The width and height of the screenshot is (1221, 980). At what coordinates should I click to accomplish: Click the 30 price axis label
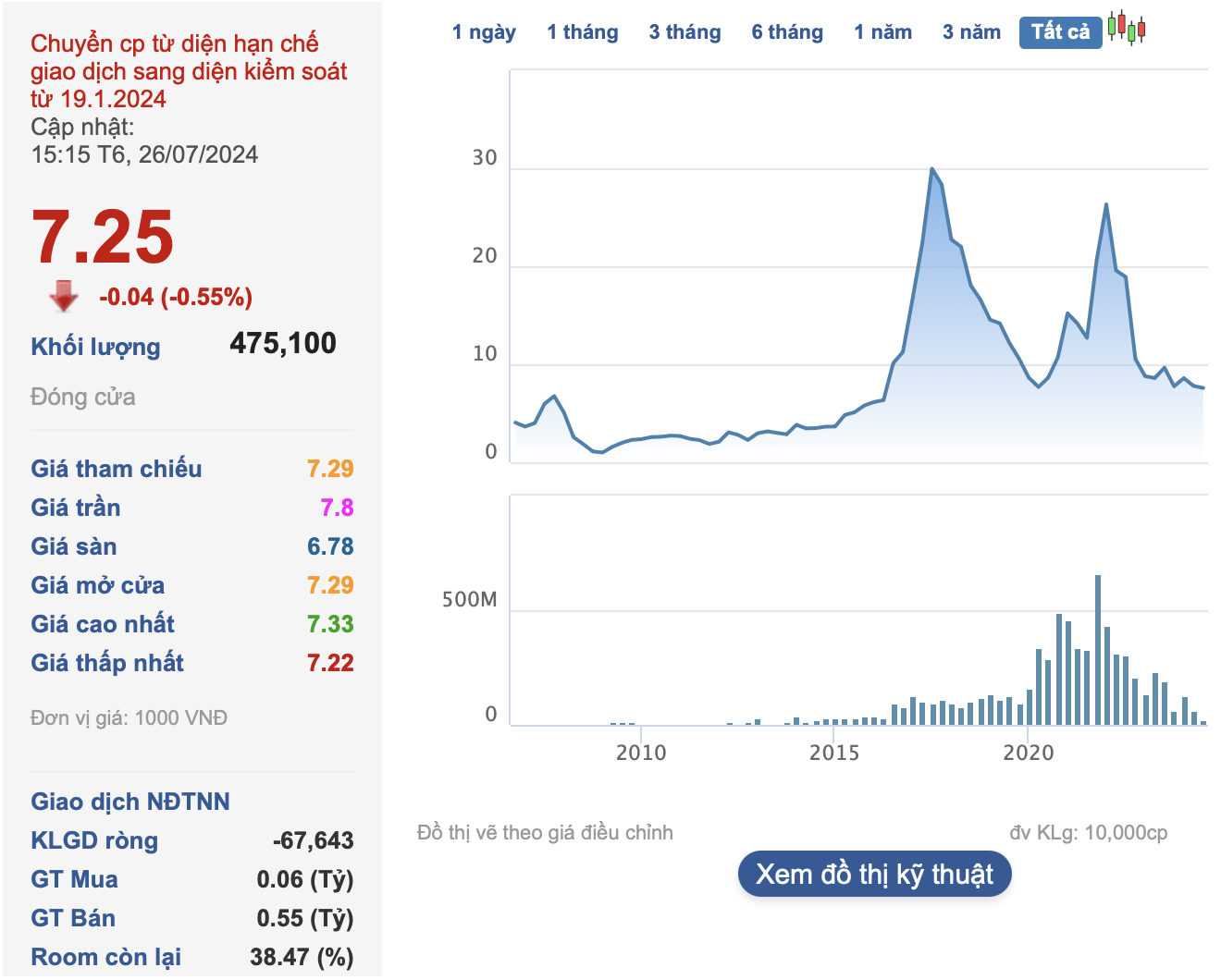tap(485, 158)
